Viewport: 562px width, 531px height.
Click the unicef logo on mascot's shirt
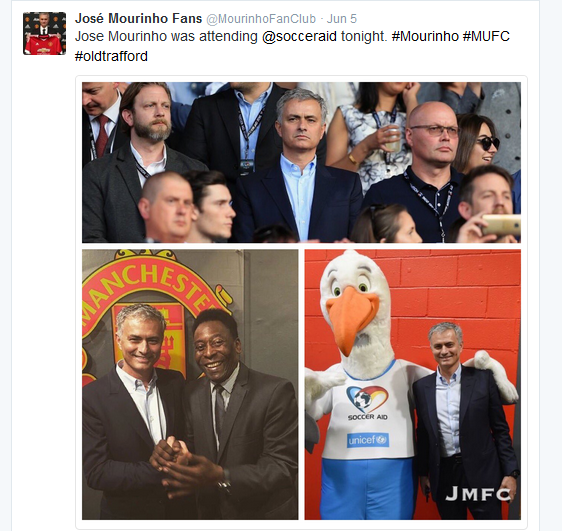pyautogui.click(x=368, y=440)
